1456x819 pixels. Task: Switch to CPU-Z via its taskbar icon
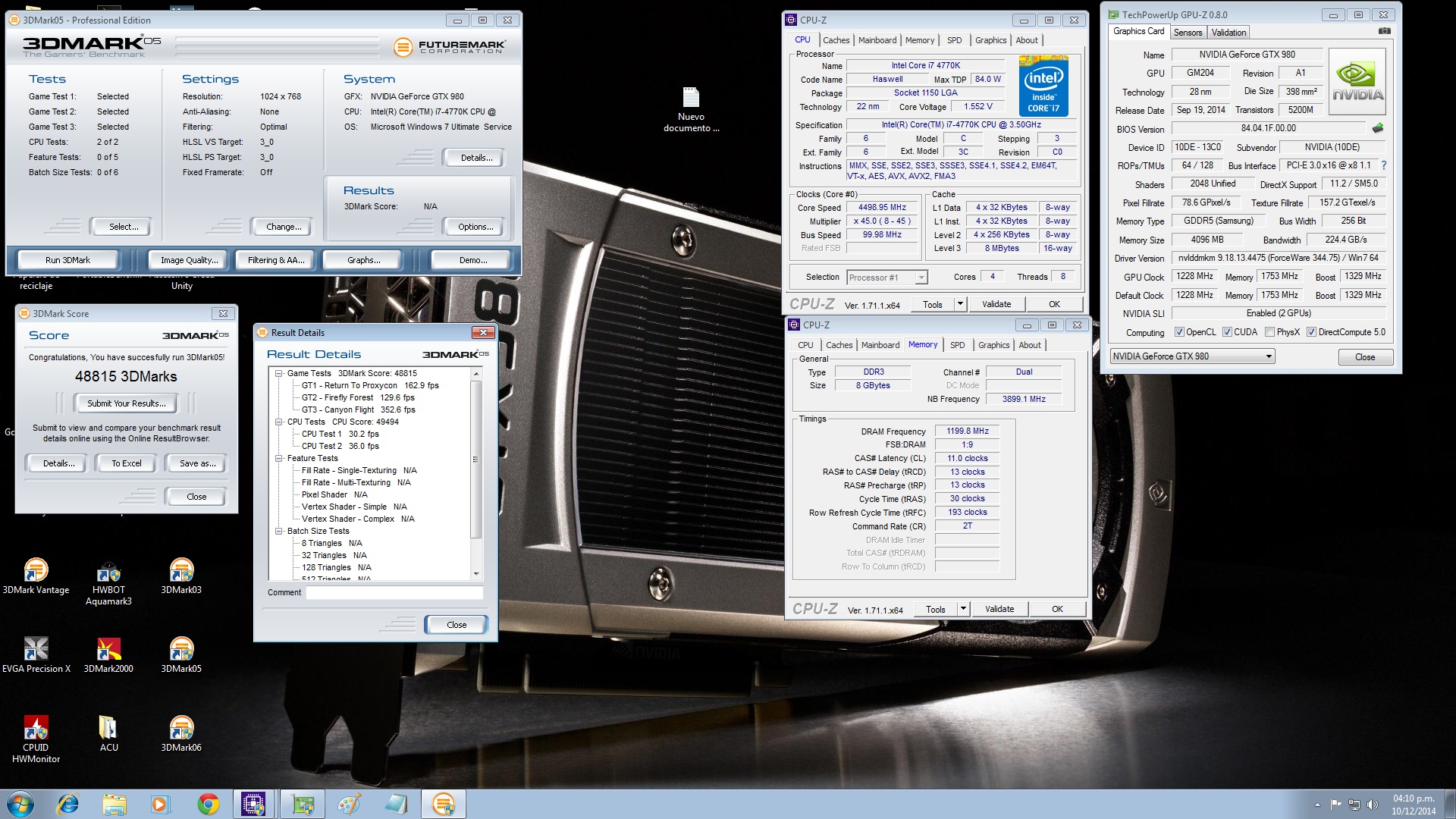[x=253, y=804]
